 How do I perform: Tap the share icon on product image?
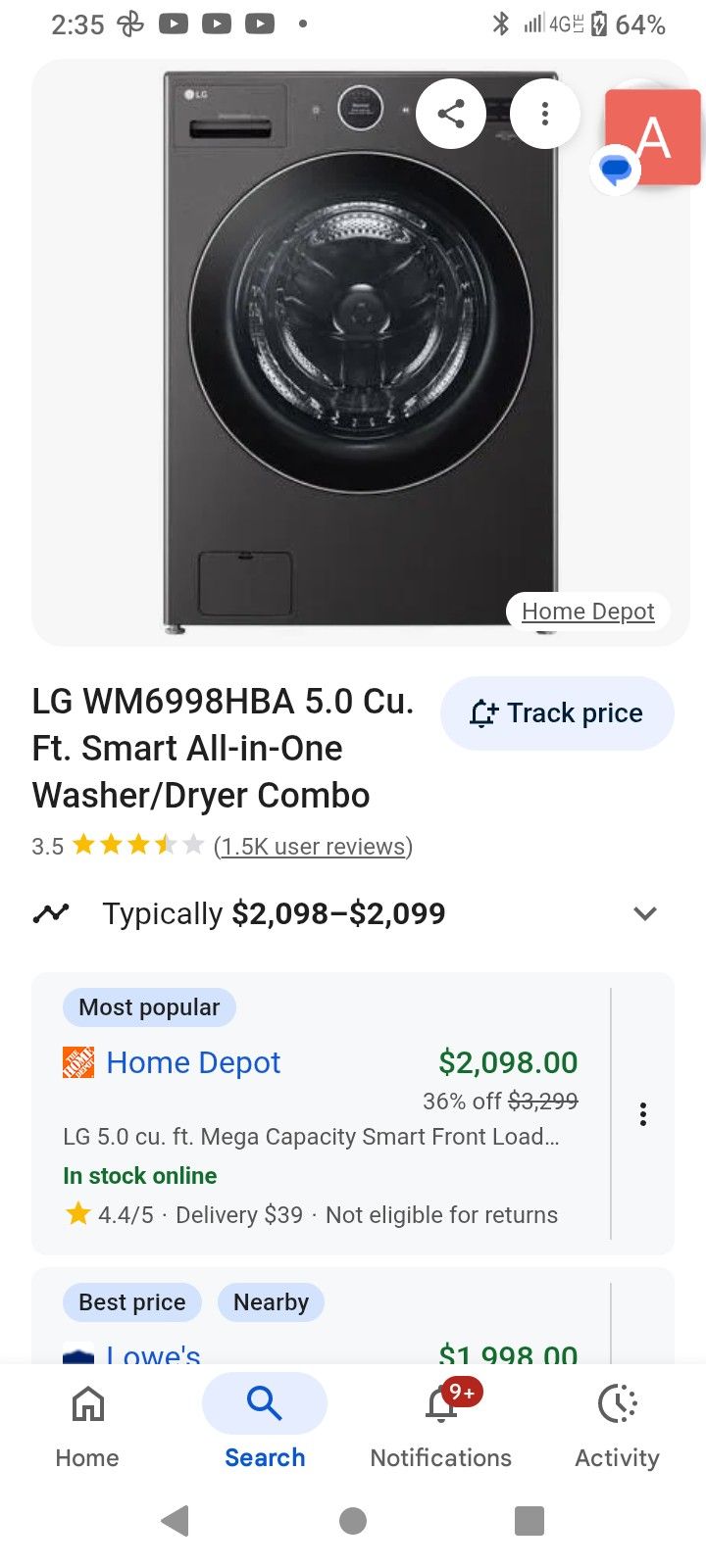tap(451, 114)
